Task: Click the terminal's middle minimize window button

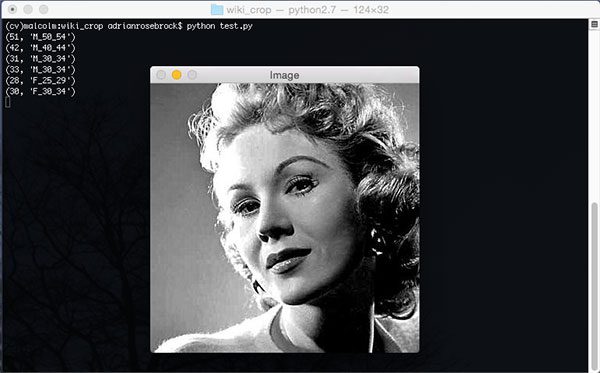Action: pos(28,9)
